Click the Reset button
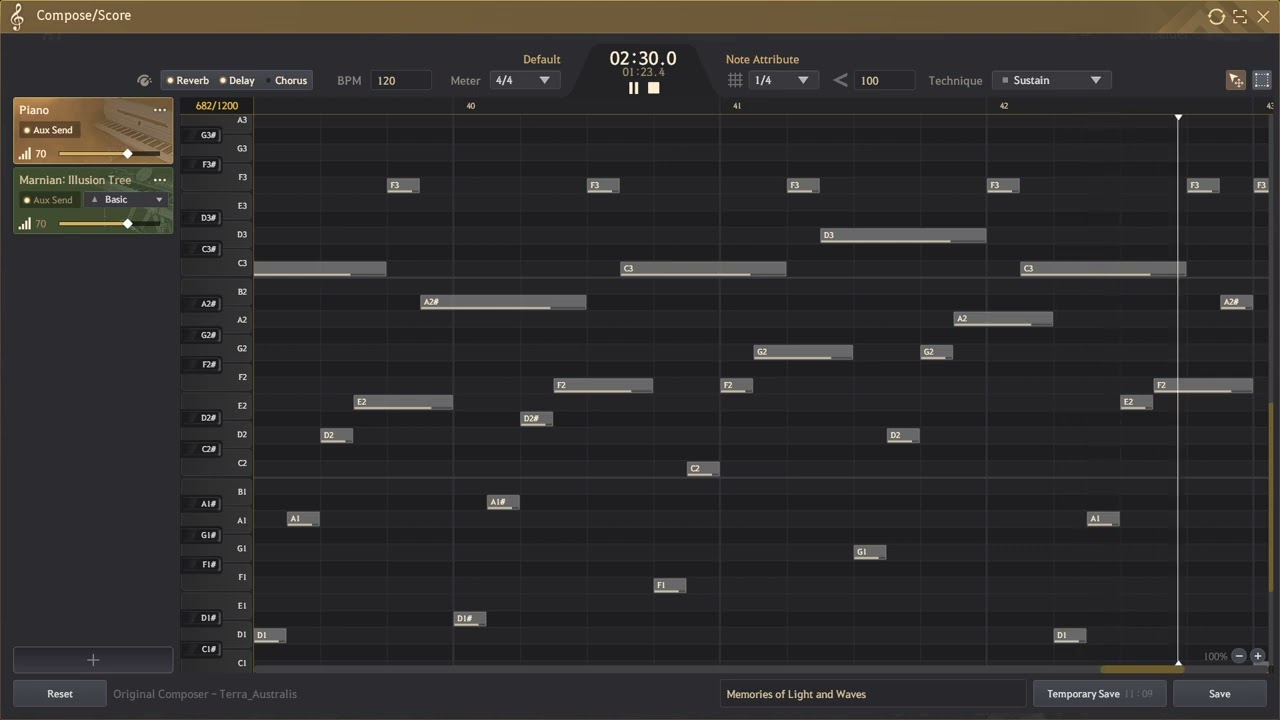Screen dimensions: 1280x720 60,694
